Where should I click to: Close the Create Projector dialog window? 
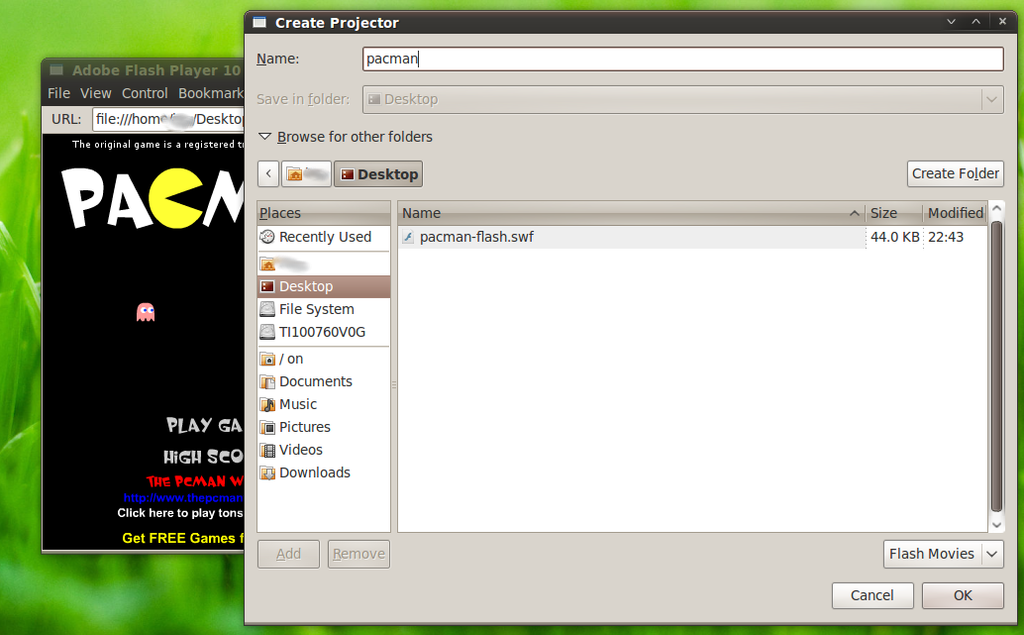tap(1002, 22)
